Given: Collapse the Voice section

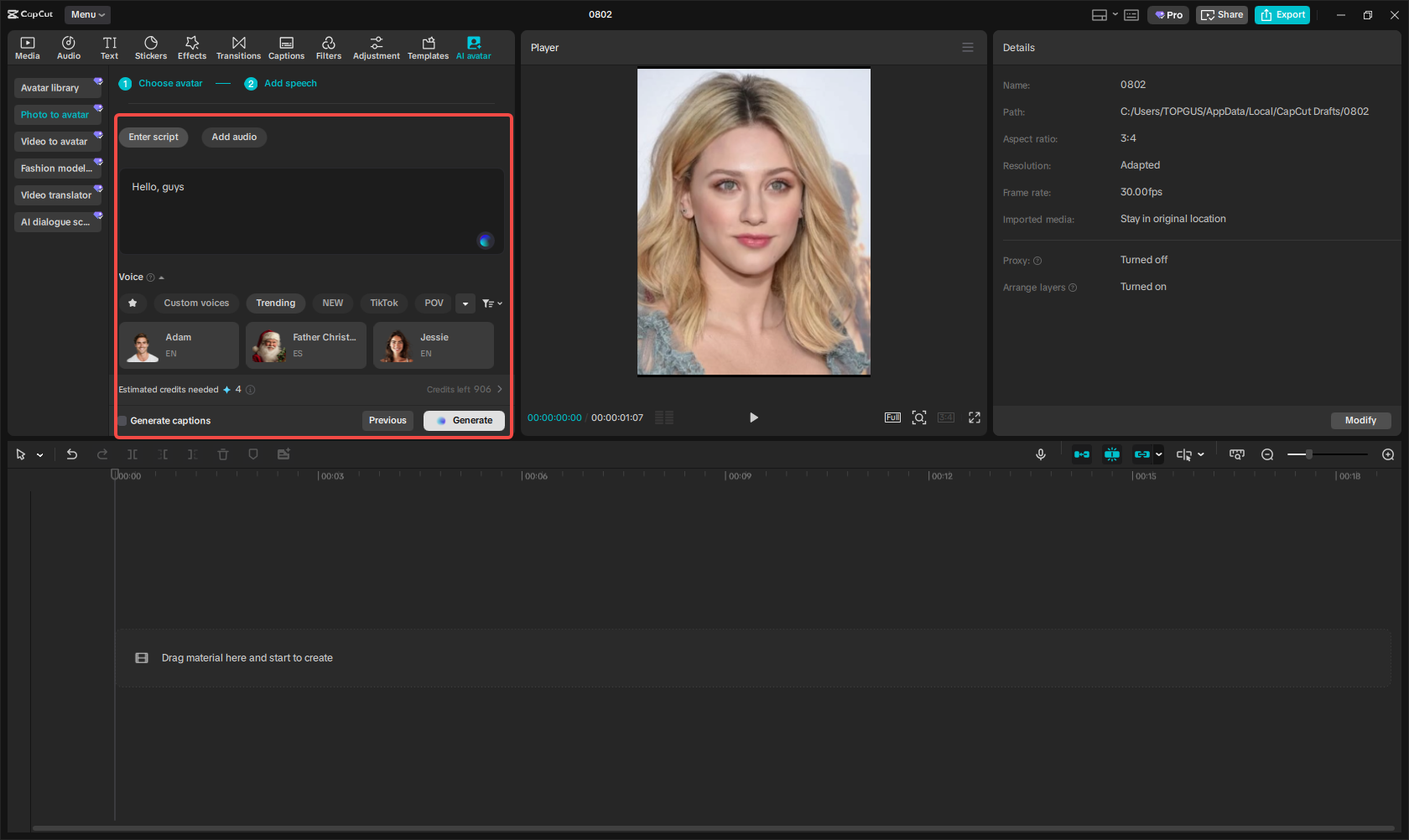Looking at the screenshot, I should pyautogui.click(x=161, y=277).
